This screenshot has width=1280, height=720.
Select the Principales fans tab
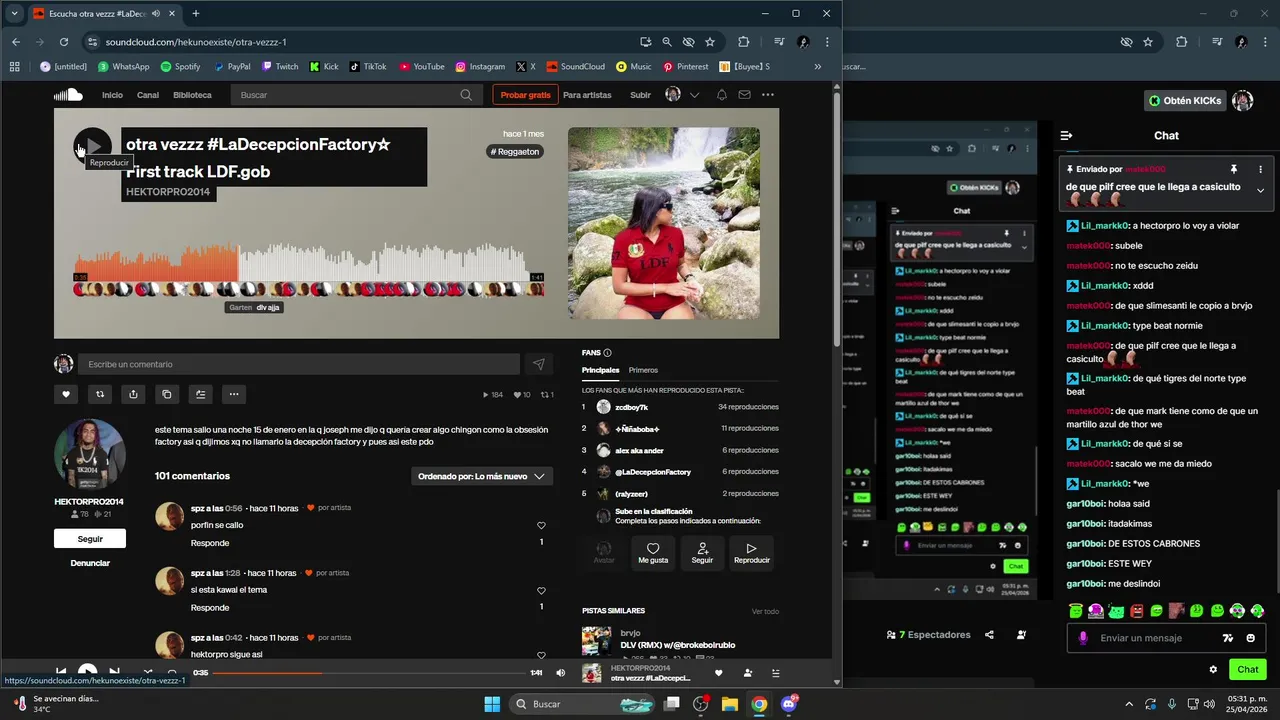pyautogui.click(x=600, y=370)
